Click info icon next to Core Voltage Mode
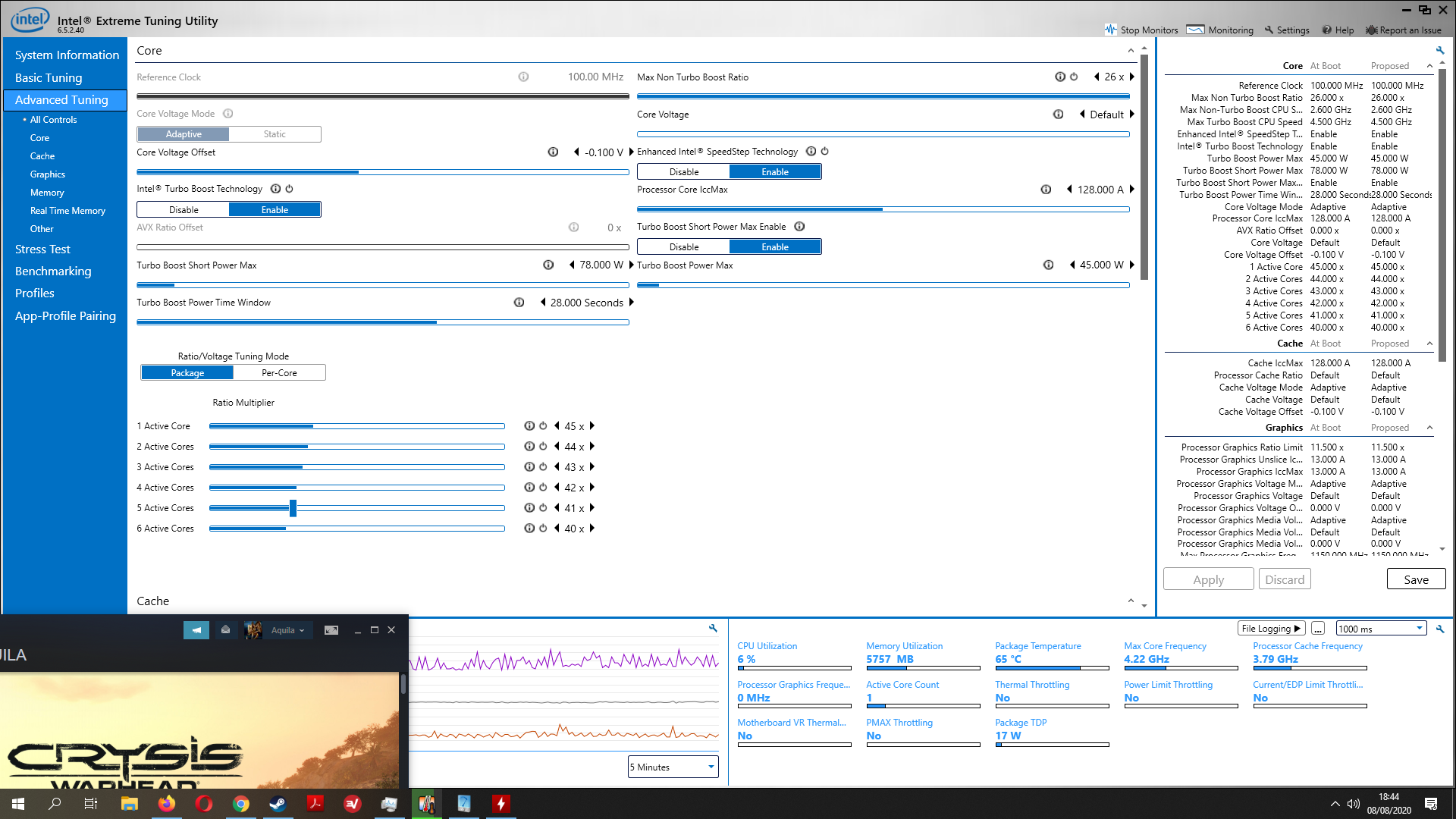 pos(227,114)
